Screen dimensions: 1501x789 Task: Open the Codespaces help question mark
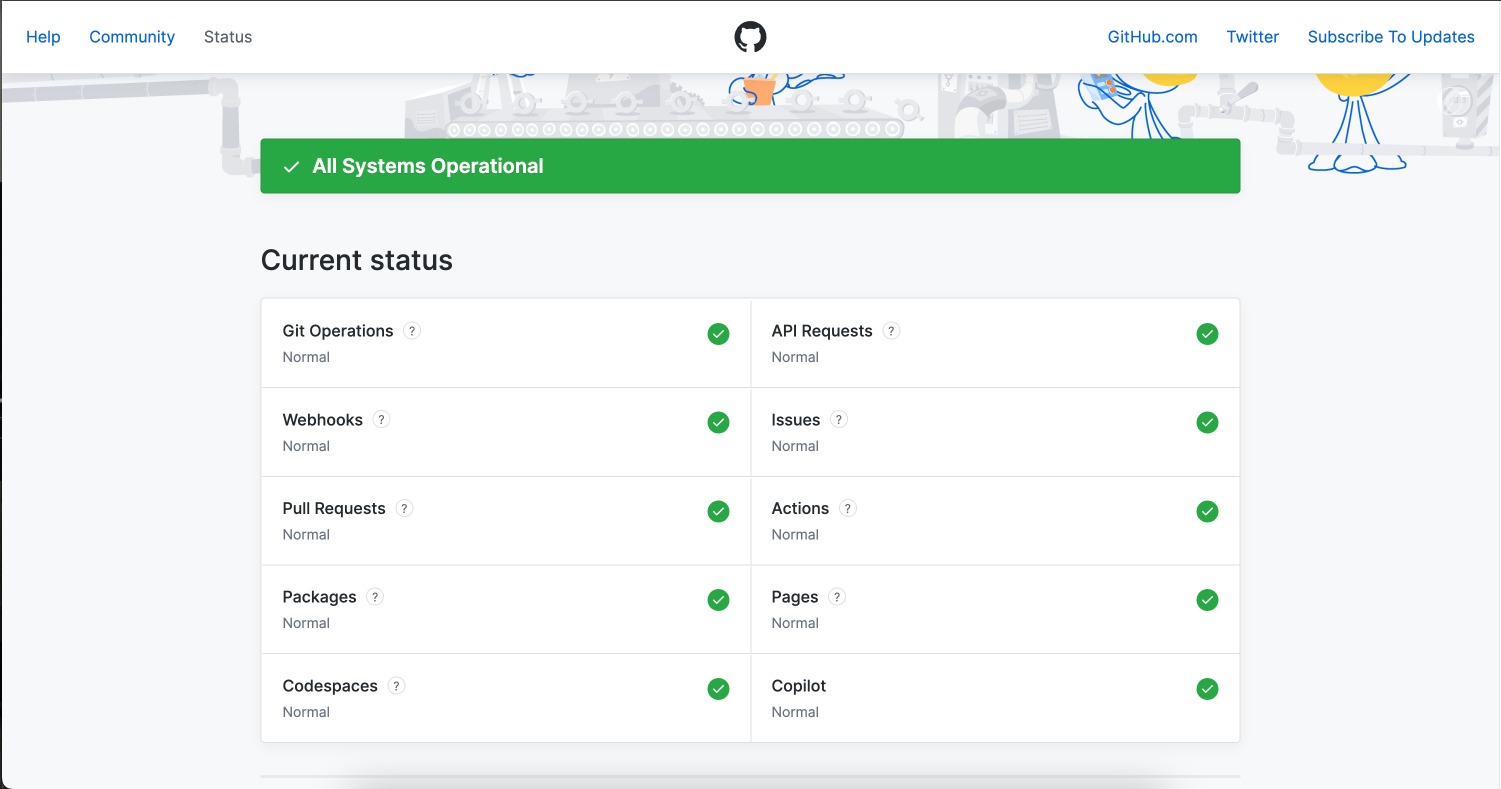(396, 686)
